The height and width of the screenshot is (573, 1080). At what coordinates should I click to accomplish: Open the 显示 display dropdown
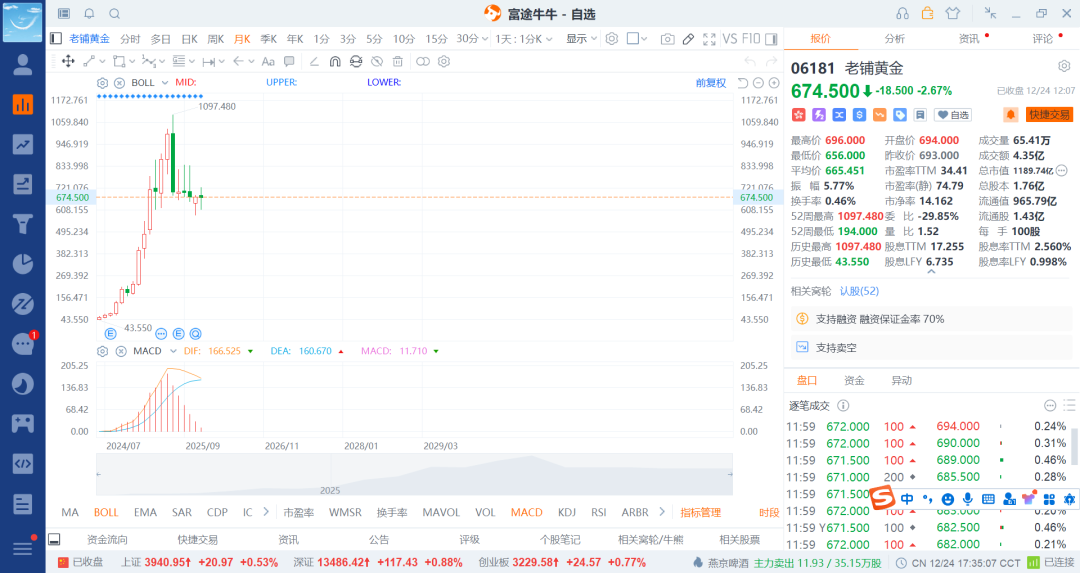tap(581, 39)
